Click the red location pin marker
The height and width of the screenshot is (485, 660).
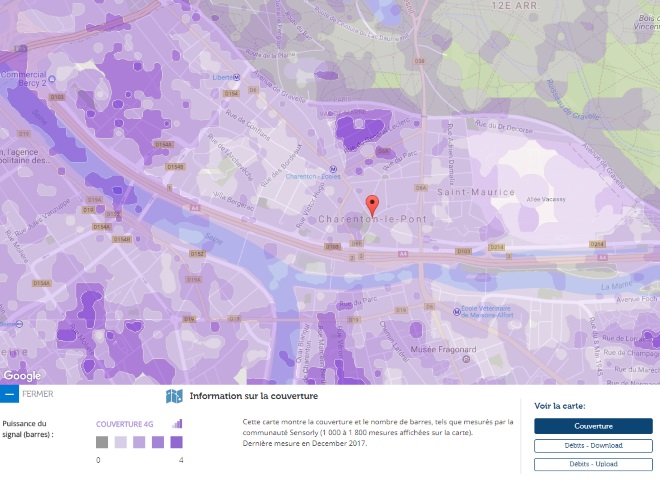(x=372, y=206)
